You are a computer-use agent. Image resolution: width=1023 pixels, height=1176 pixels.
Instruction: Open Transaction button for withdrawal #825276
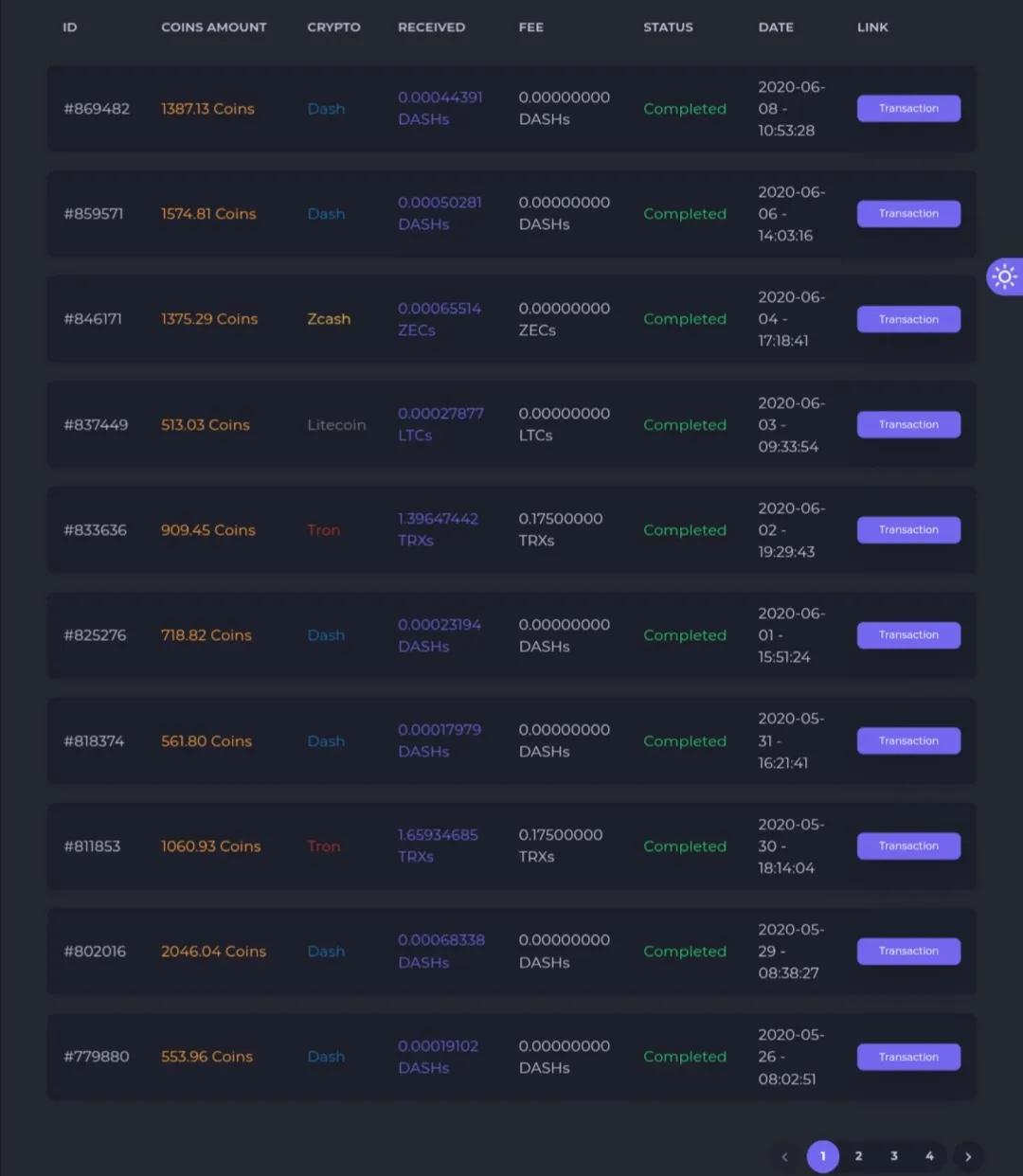pyautogui.click(x=908, y=635)
